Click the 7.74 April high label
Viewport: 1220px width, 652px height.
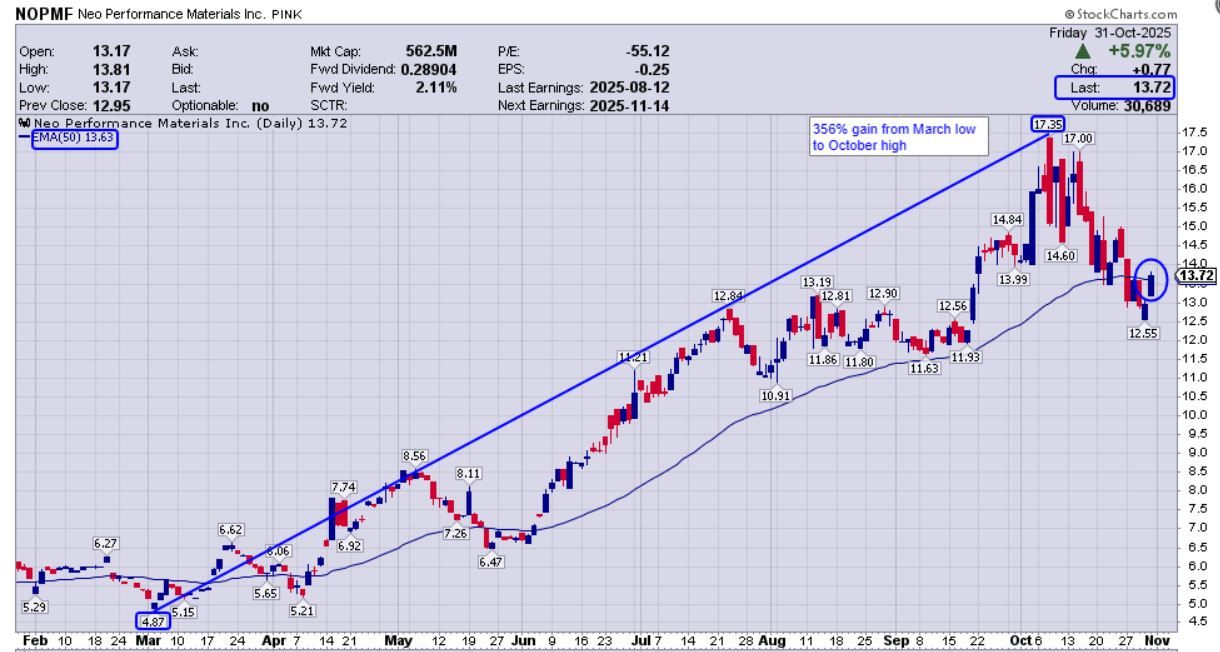tap(344, 487)
